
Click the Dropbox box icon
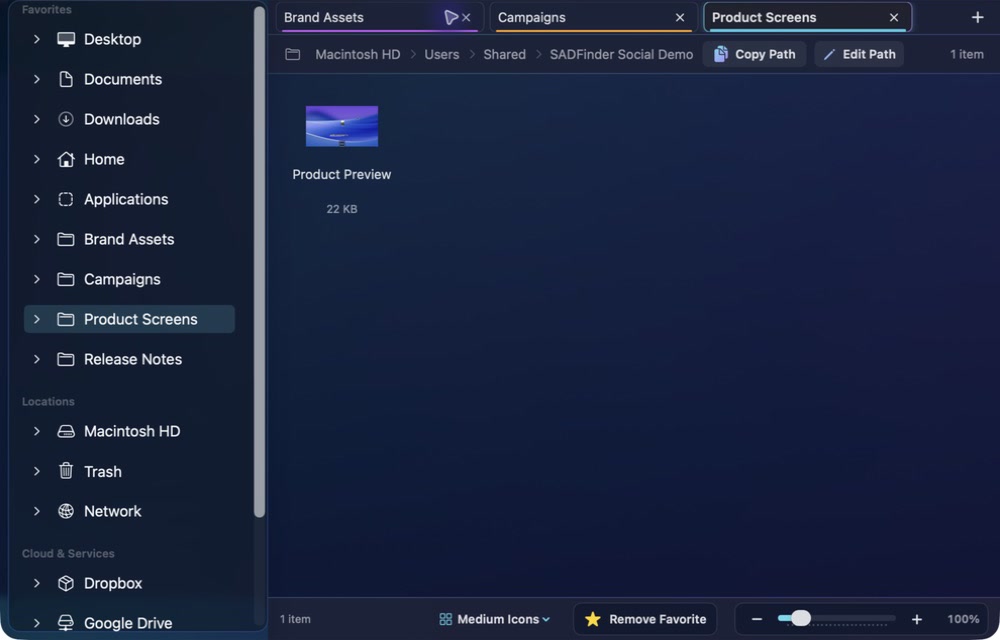click(66, 583)
